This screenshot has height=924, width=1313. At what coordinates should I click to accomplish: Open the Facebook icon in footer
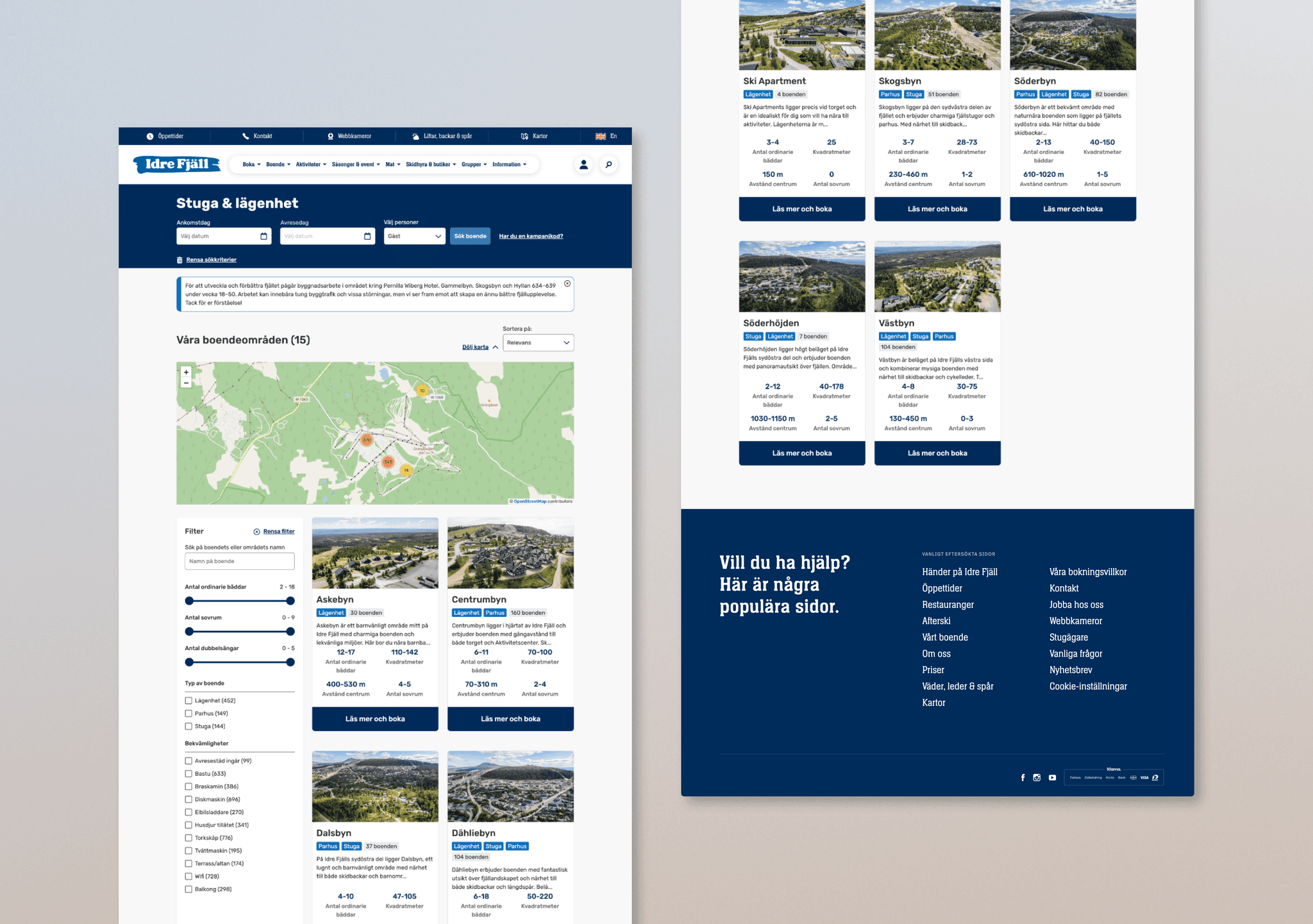(x=1023, y=778)
